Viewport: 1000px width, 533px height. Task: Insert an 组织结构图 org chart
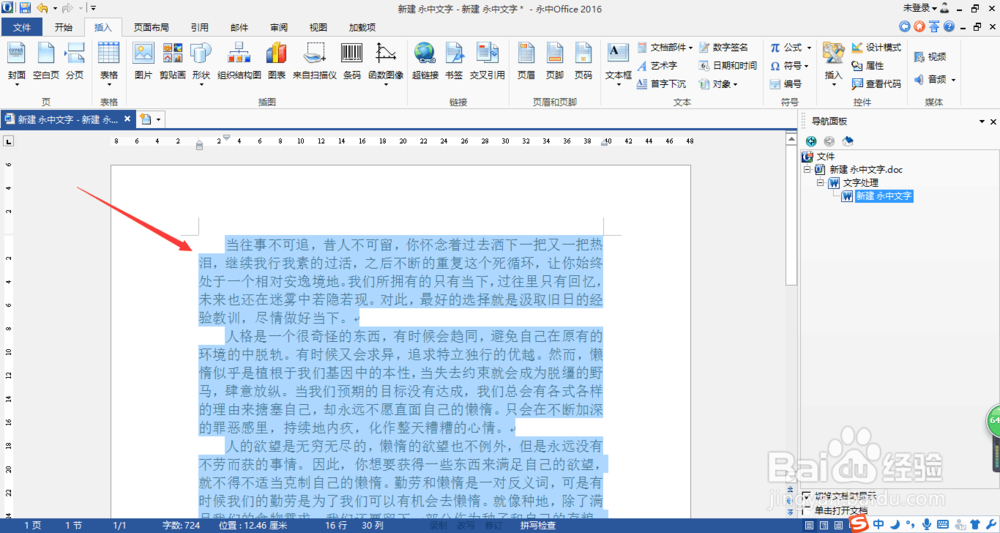[x=239, y=61]
